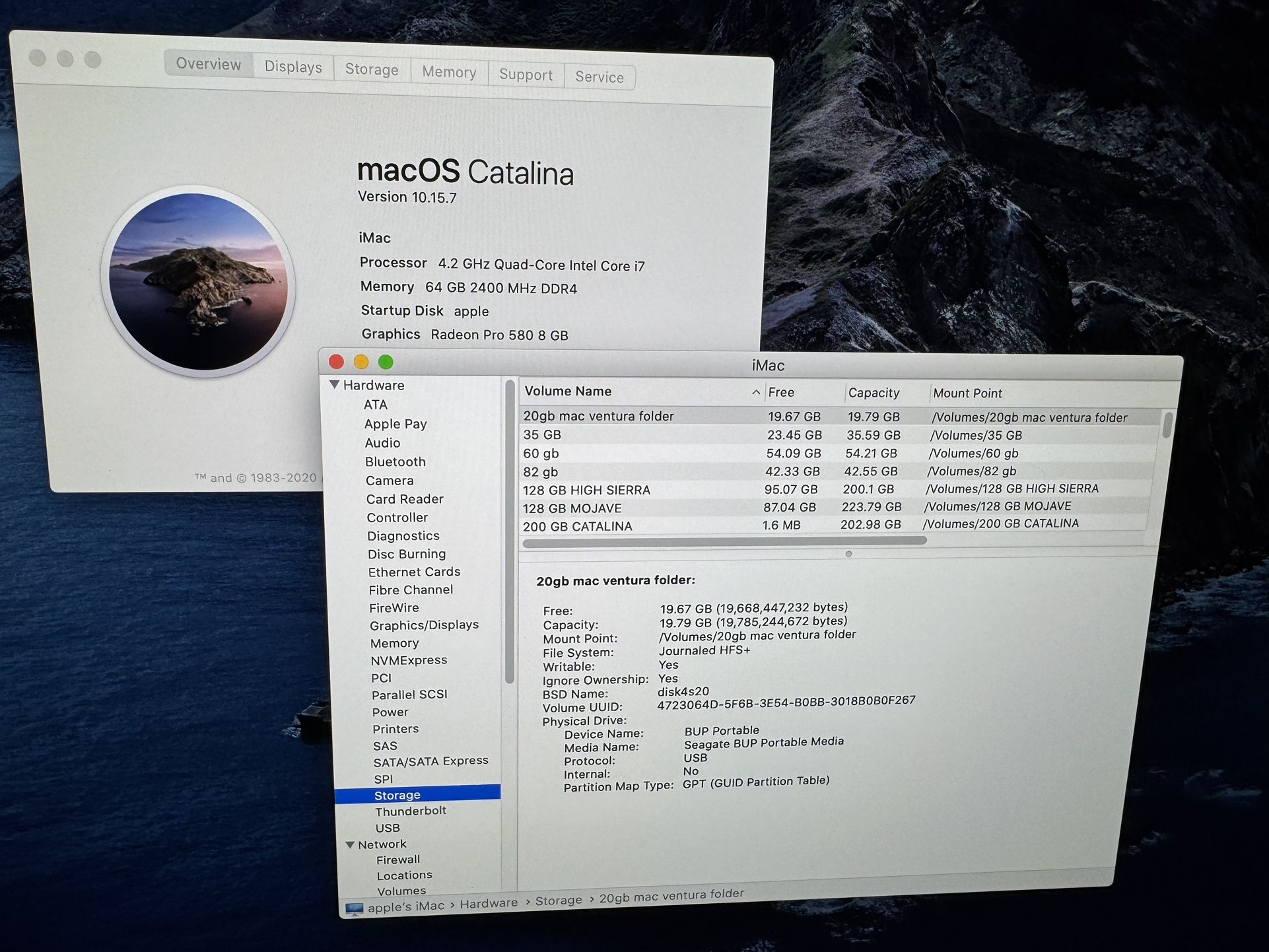This screenshot has width=1269, height=952.
Task: Select Parallel SCSI in the sidebar
Action: tap(409, 695)
